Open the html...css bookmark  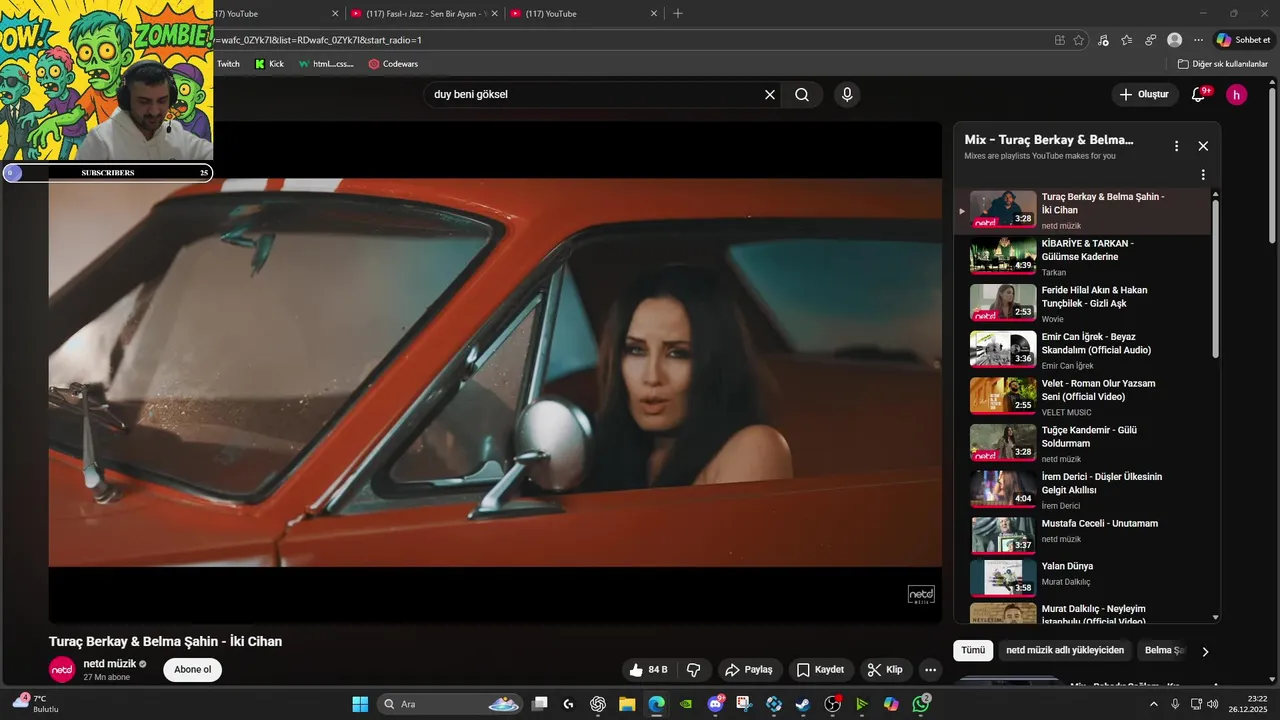point(326,64)
